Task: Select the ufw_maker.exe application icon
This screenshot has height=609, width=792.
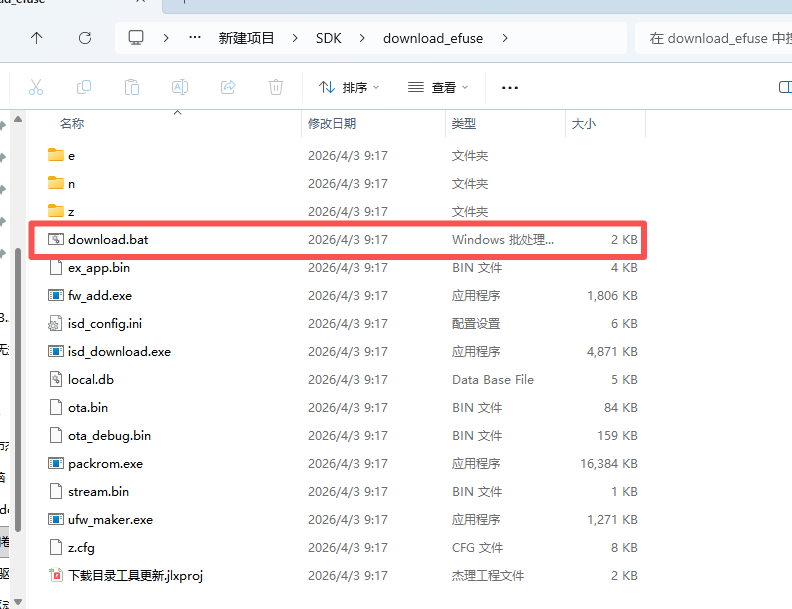Action: click(56, 519)
